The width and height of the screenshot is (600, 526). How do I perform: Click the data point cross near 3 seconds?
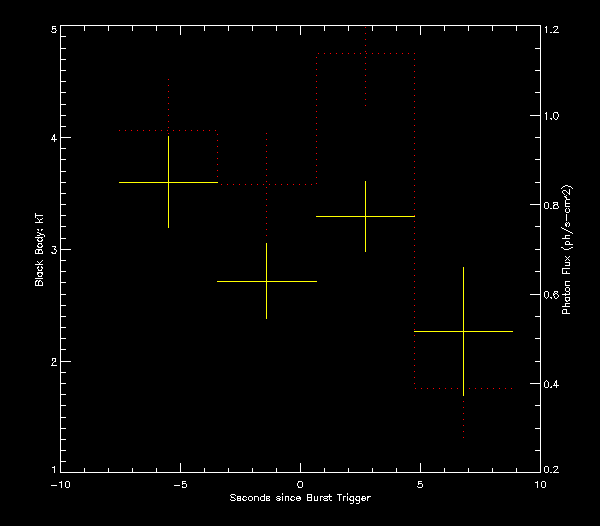pos(365,216)
